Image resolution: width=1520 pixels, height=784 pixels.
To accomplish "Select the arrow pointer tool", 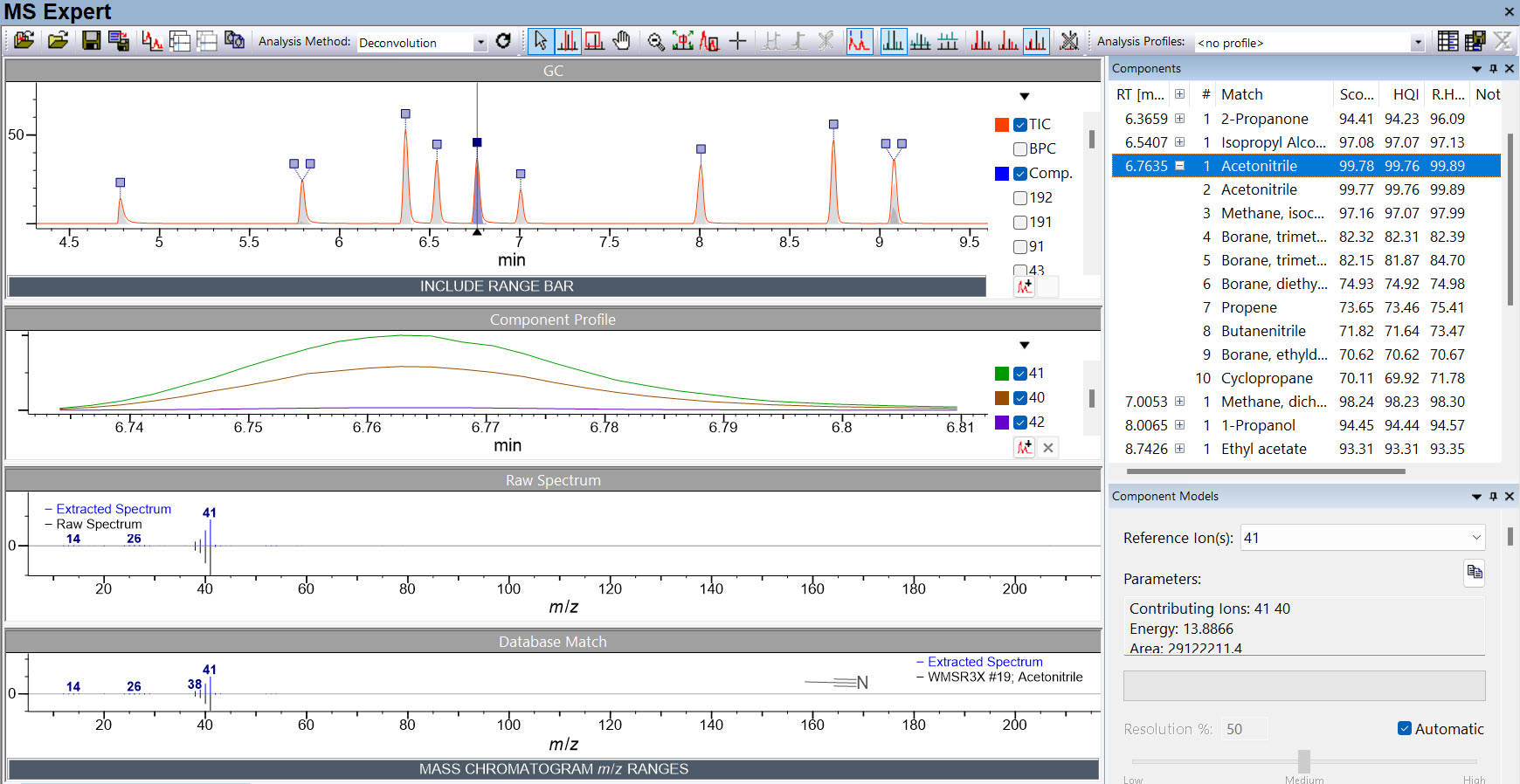I will (540, 41).
